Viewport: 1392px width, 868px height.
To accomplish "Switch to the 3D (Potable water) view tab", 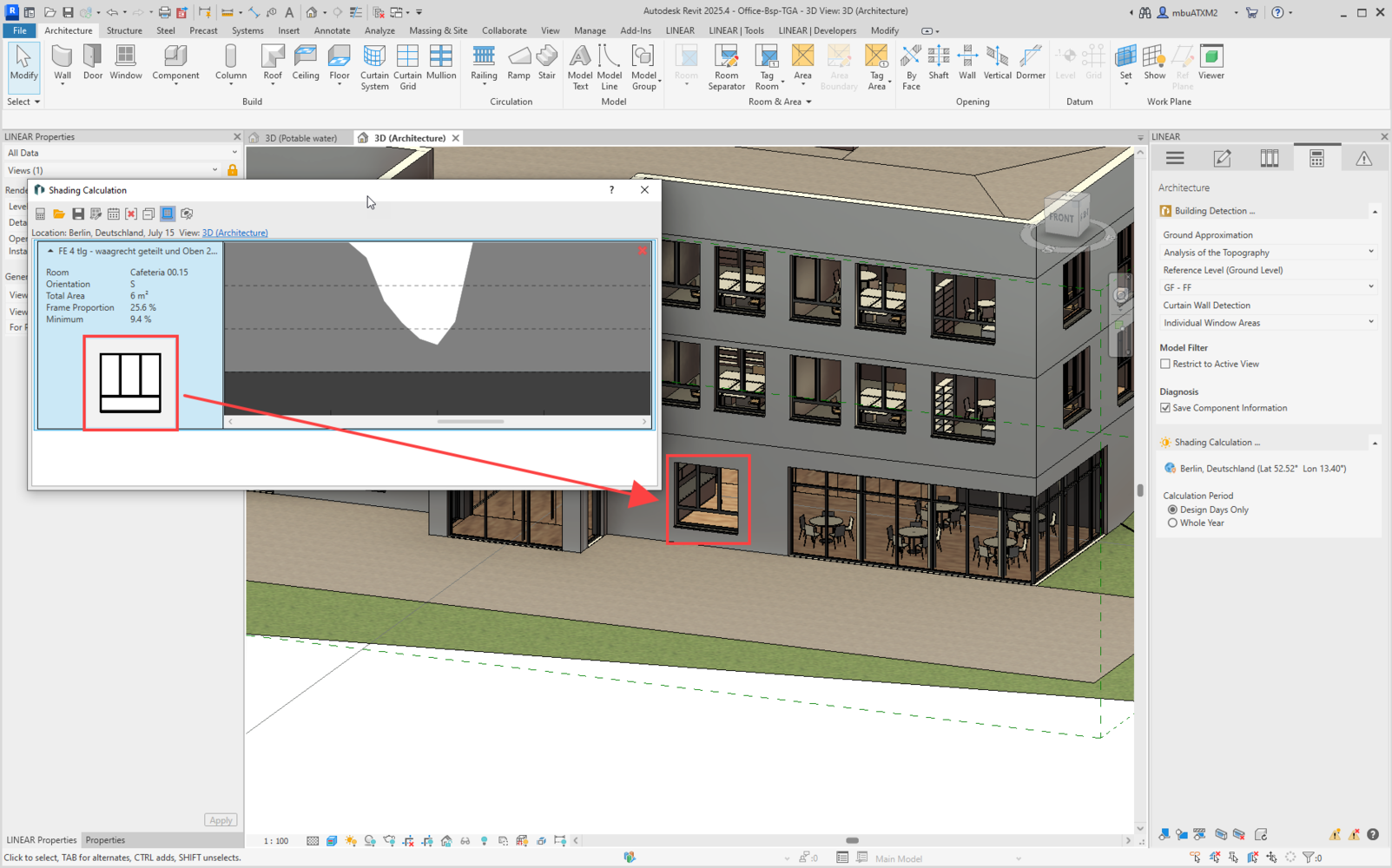I will pyautogui.click(x=300, y=138).
